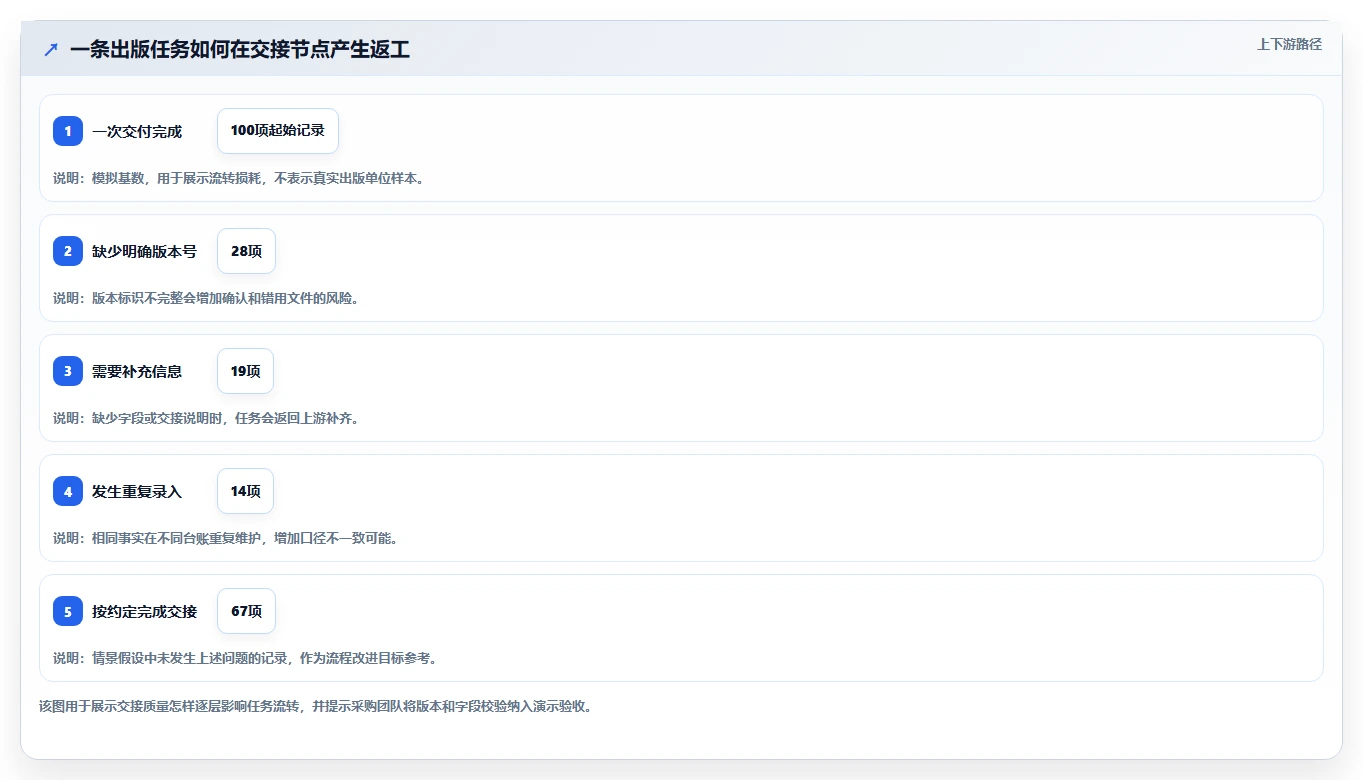The width and height of the screenshot is (1363, 780).
Task: Click the 上下游路径 label in header
Action: coord(1289,44)
